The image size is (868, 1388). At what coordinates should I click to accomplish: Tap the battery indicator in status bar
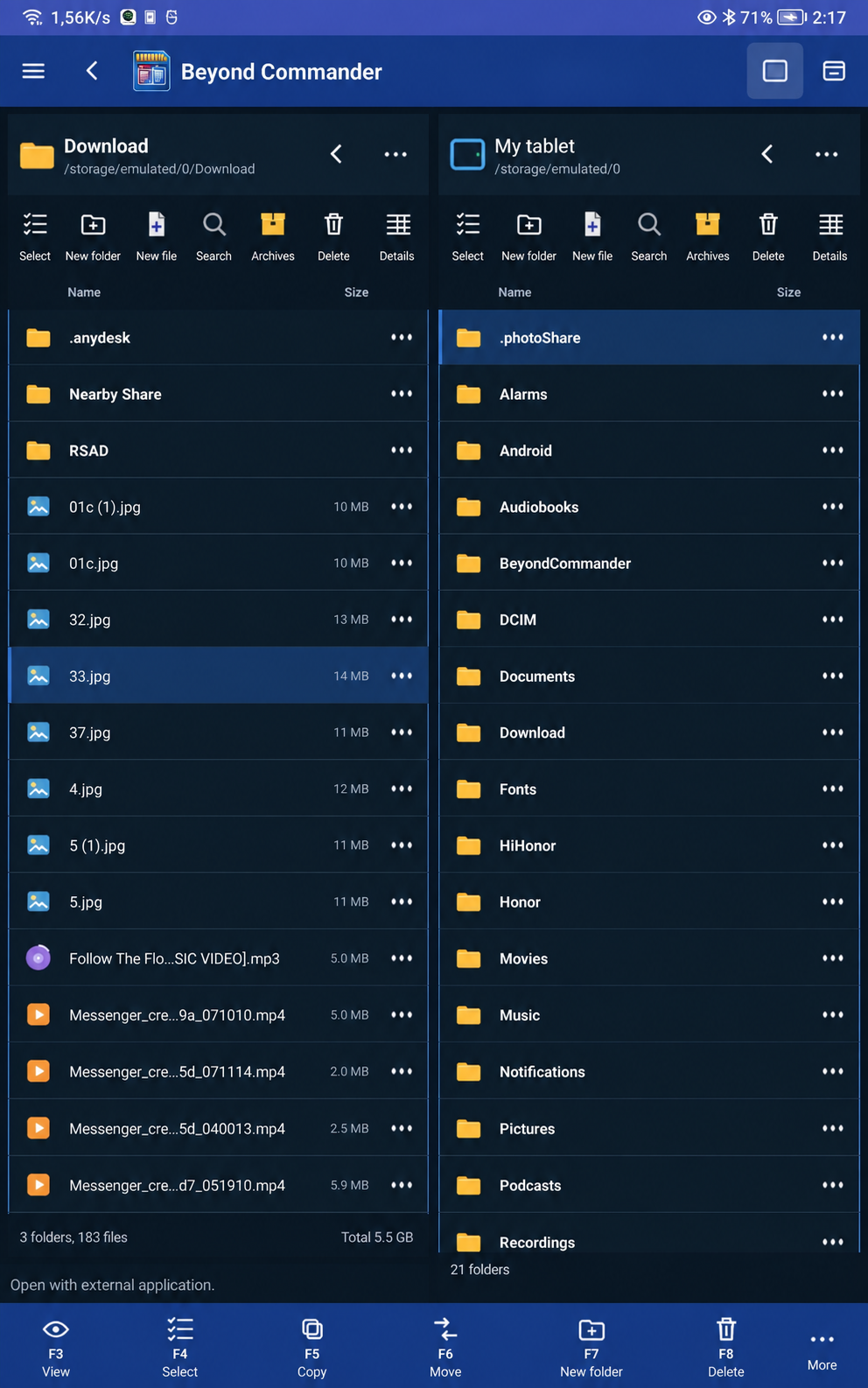791,18
